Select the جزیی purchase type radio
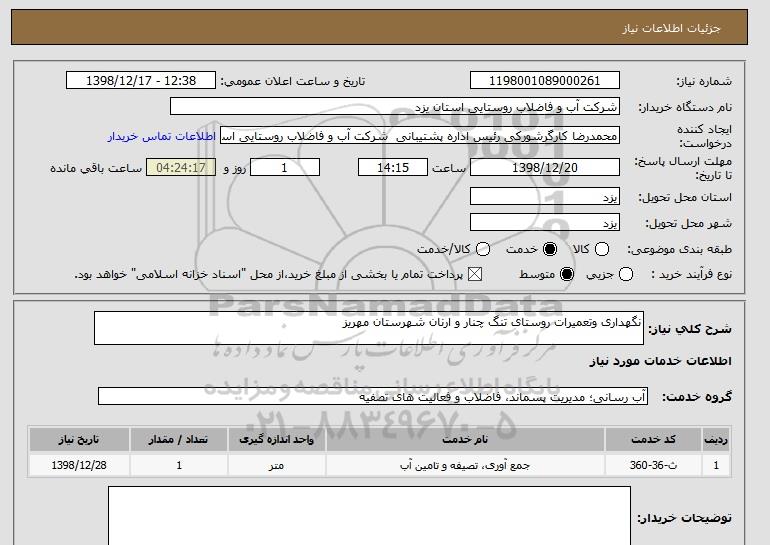This screenshot has width=770, height=545. (626, 274)
